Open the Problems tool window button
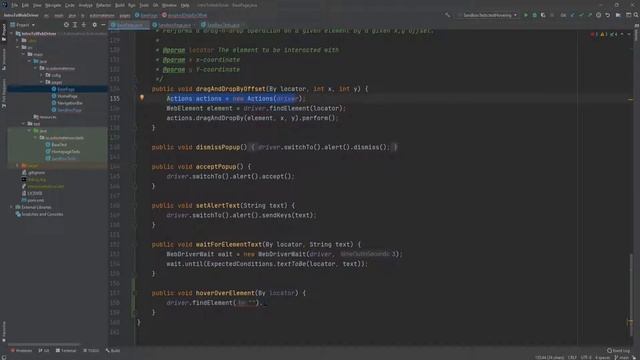Viewport: 640px width, 360px height. 21,350
